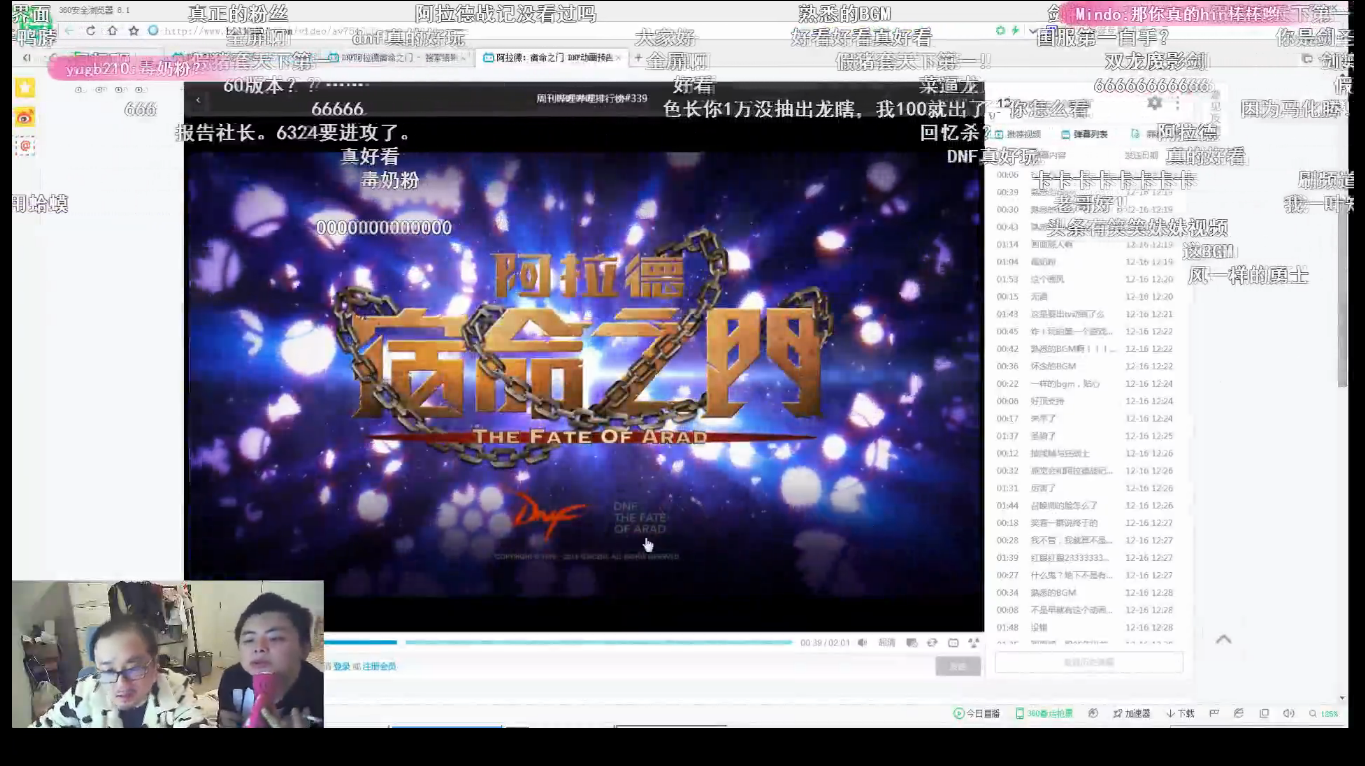Reload the page with the refresh icon
The height and width of the screenshot is (766, 1365).
click(91, 31)
